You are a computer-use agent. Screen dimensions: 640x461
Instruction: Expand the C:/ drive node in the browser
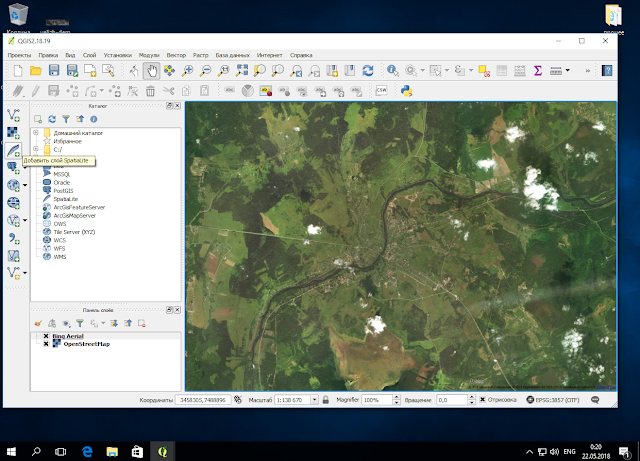pyautogui.click(x=36, y=150)
